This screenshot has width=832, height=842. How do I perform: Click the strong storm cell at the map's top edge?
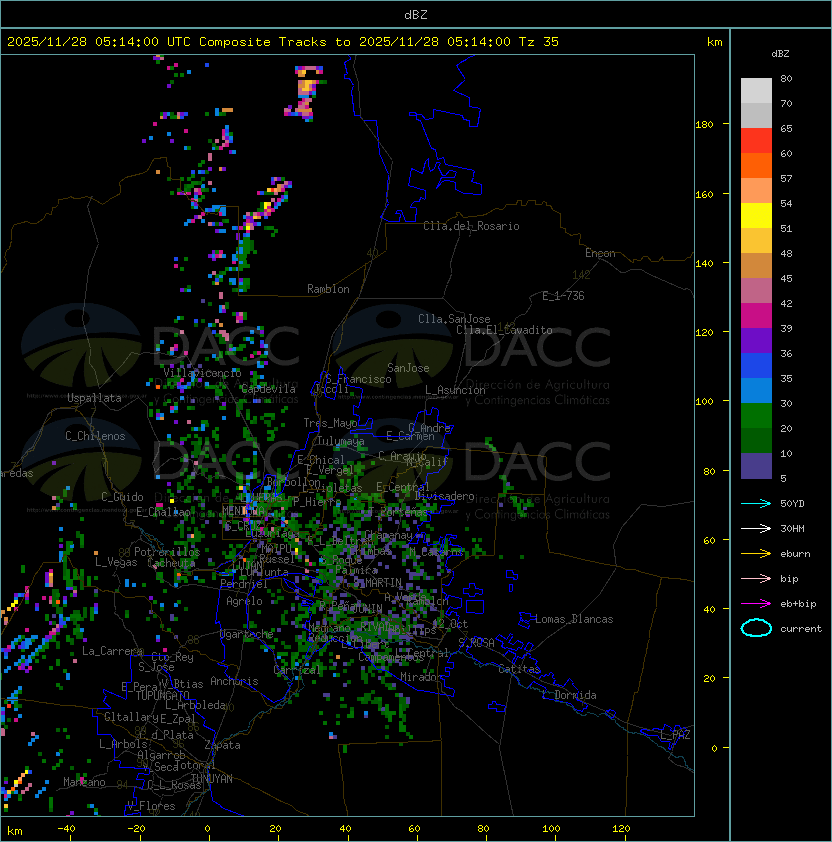pos(305,92)
